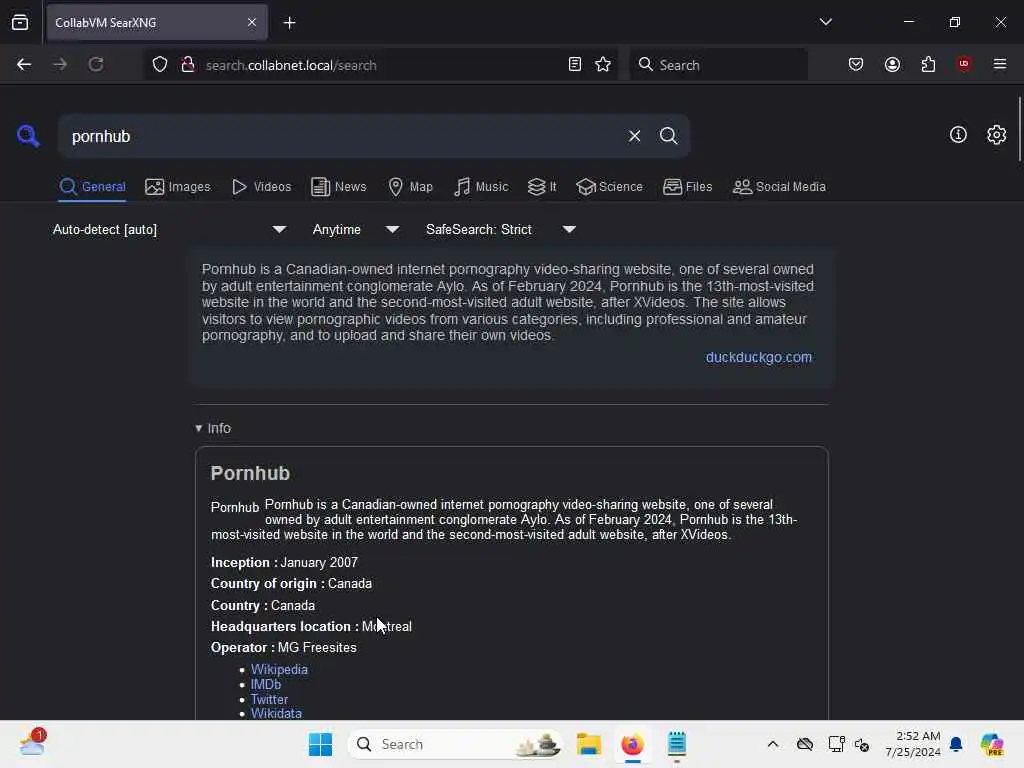Viewport: 1024px width, 768px height.
Task: Click the Windows taskbar Search box
Action: pos(455,744)
